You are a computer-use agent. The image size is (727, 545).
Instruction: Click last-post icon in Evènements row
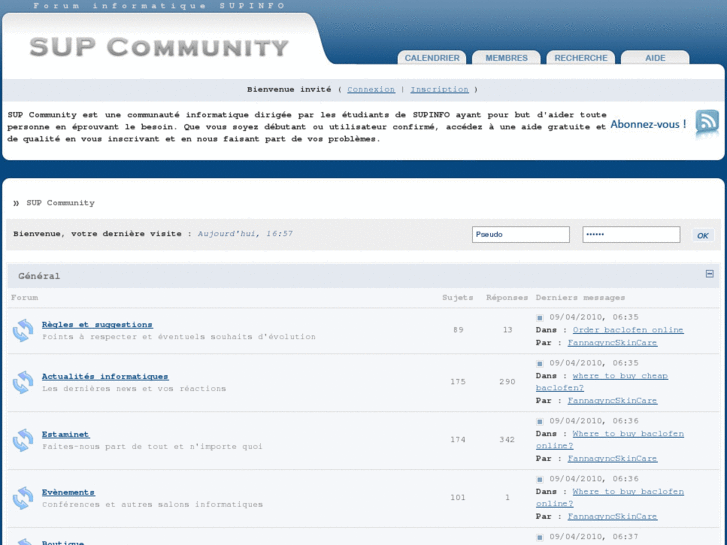pyautogui.click(x=540, y=480)
